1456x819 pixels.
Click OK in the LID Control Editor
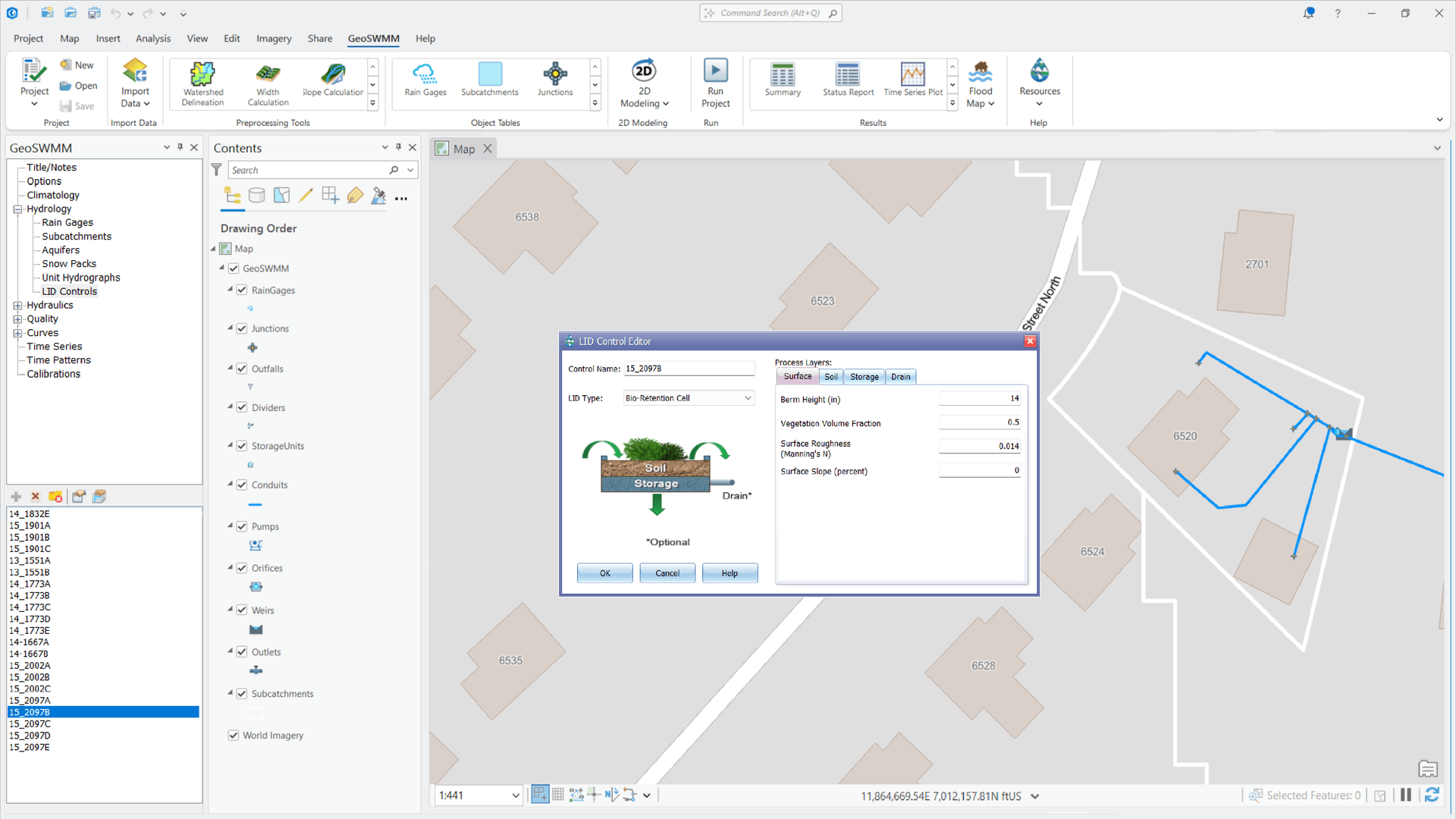[604, 573]
